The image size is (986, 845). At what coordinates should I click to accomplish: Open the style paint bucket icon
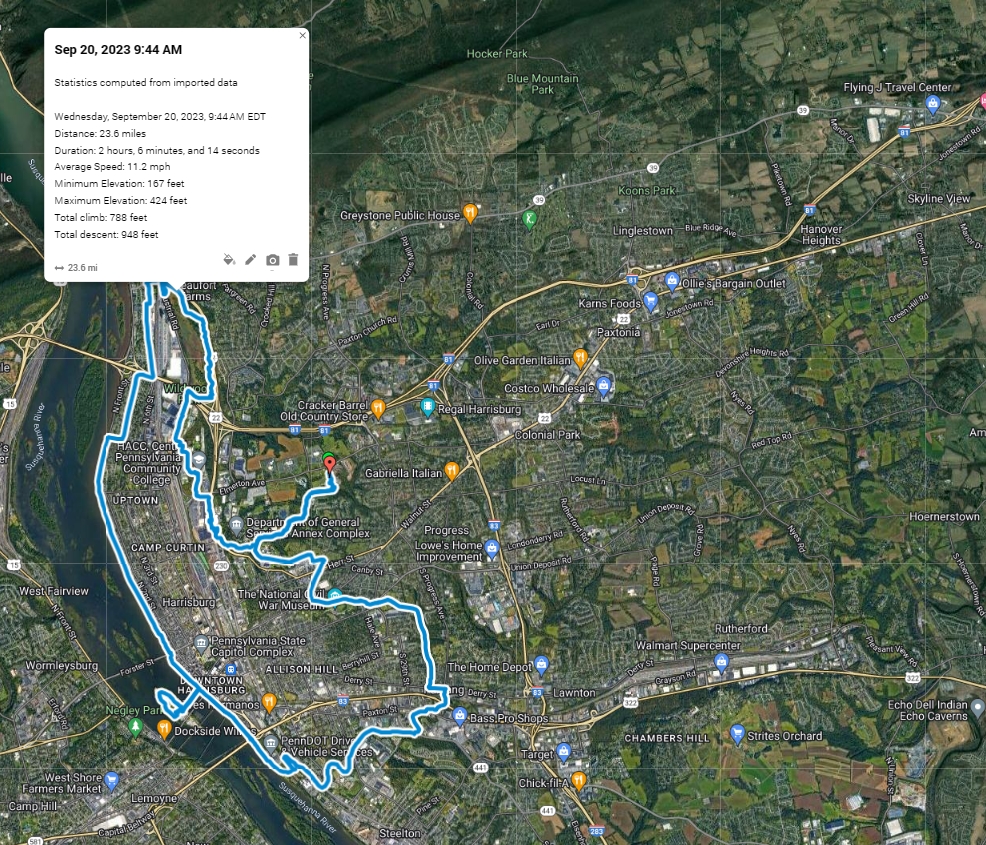click(229, 260)
